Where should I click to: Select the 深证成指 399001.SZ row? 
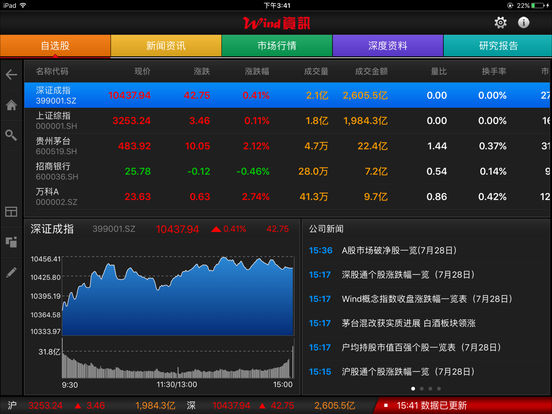287,95
